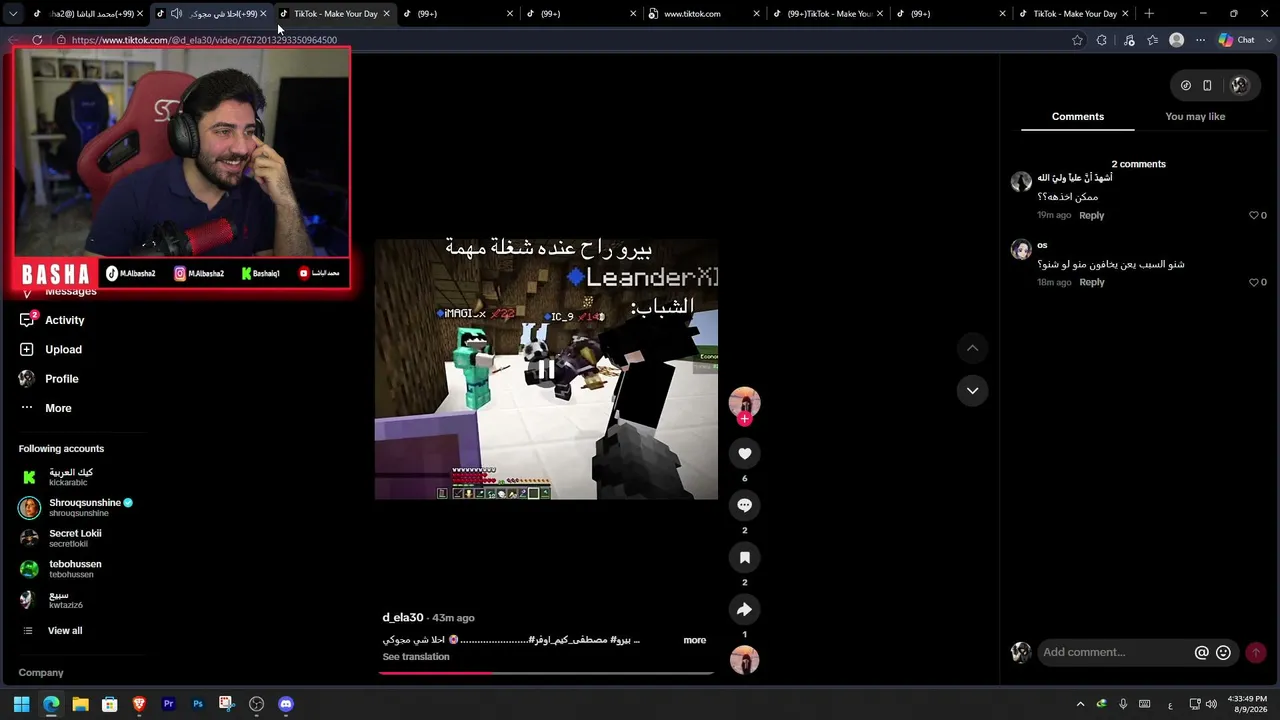The height and width of the screenshot is (720, 1280).
Task: Like the first comment with heart icon
Action: click(1254, 216)
